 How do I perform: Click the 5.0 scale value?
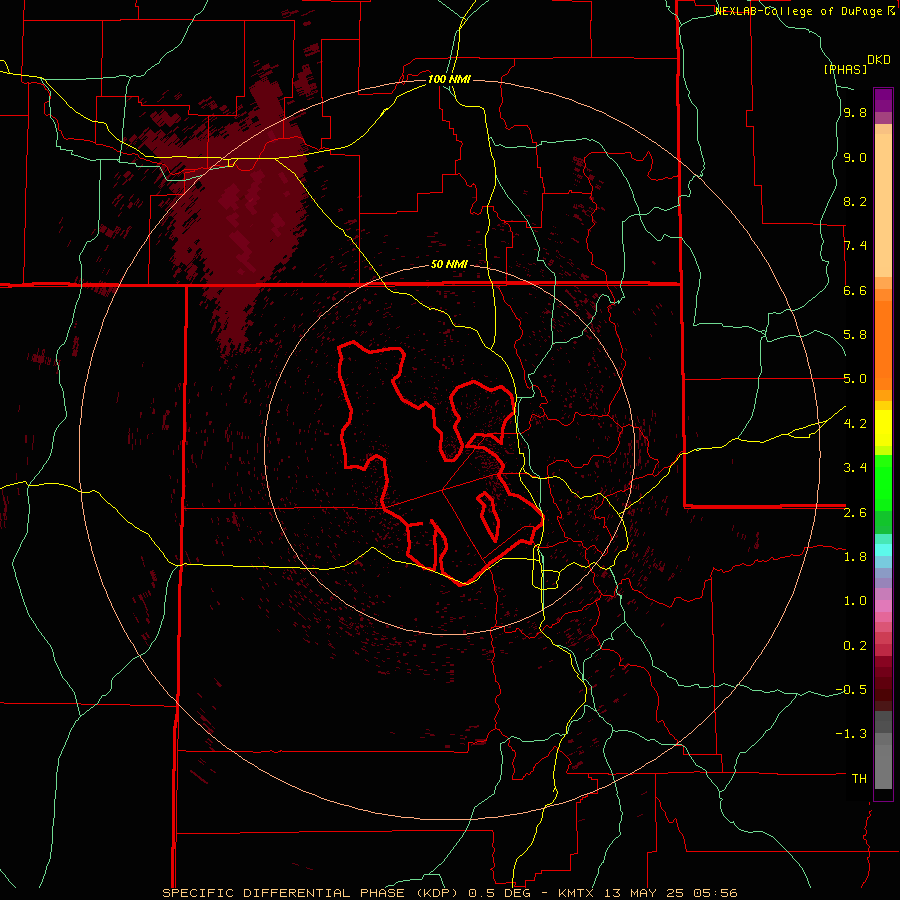click(855, 379)
